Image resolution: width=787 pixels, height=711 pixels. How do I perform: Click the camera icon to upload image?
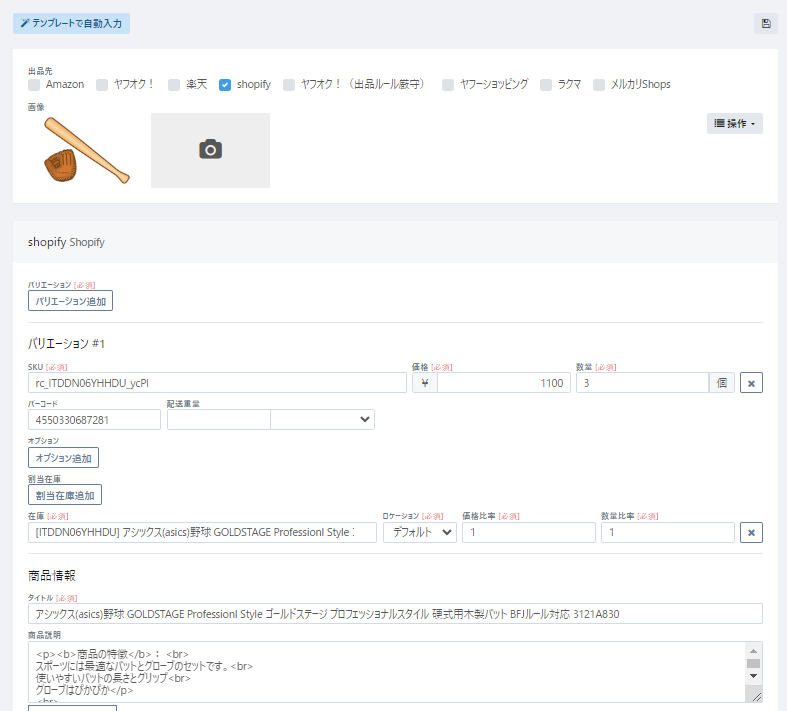210,150
